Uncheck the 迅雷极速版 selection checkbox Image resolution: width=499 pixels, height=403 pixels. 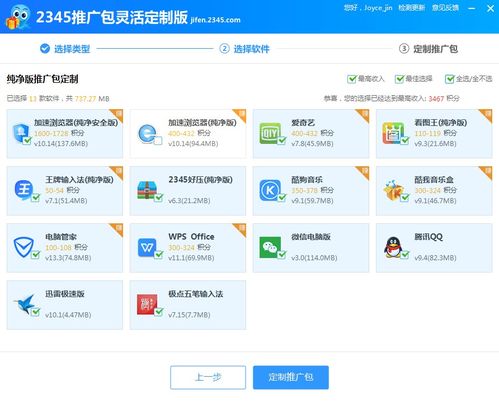click(x=35, y=312)
